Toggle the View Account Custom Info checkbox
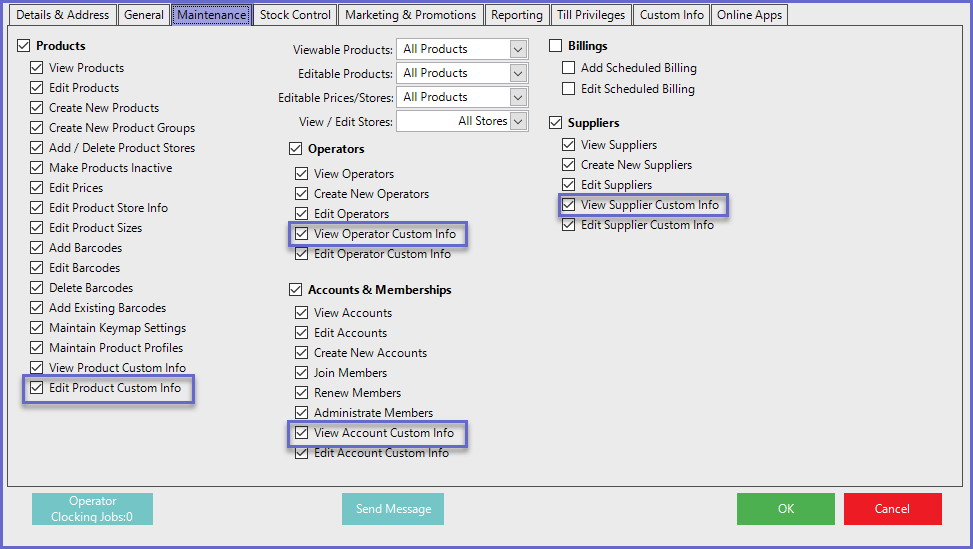Viewport: 973px width, 549px height. coord(302,433)
